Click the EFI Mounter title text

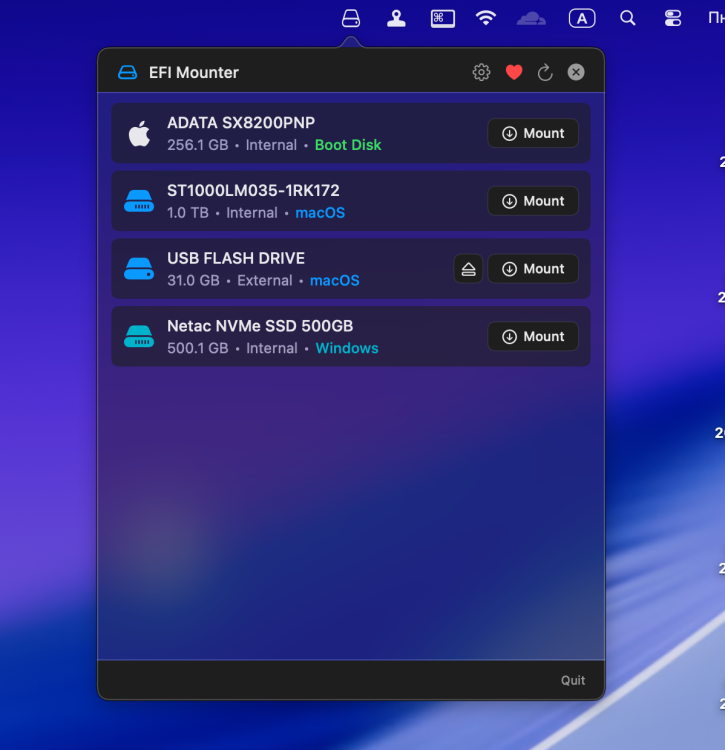tap(194, 73)
